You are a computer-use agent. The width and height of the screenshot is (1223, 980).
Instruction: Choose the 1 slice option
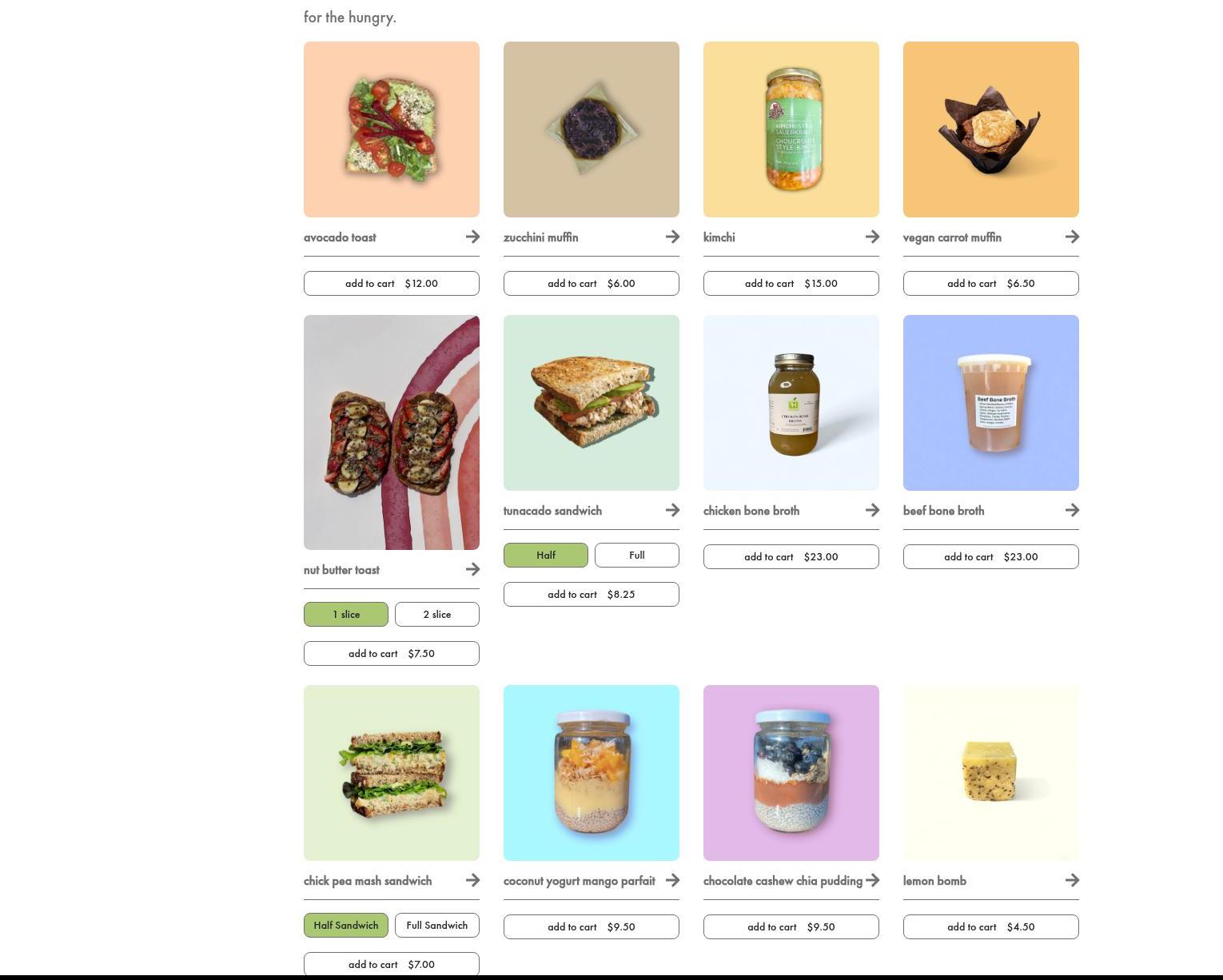pyautogui.click(x=346, y=614)
